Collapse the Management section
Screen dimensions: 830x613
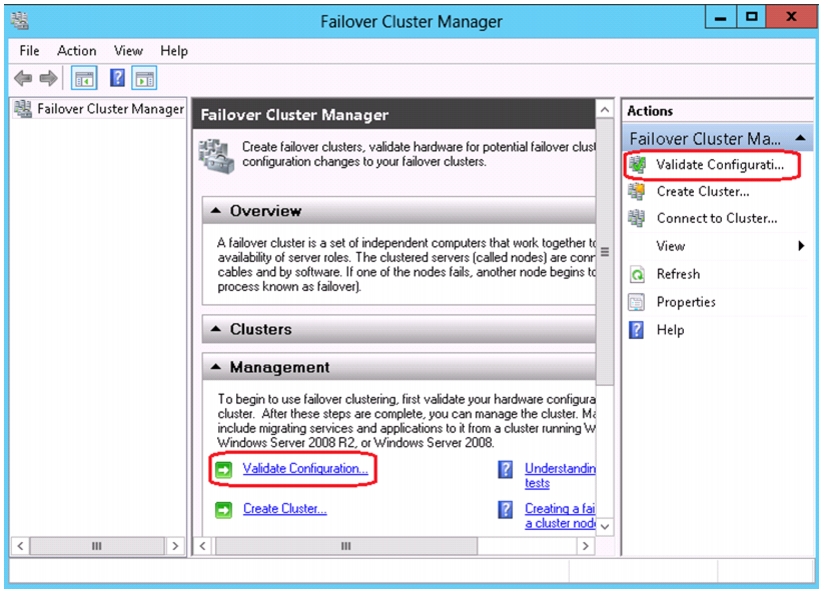pyautogui.click(x=215, y=366)
